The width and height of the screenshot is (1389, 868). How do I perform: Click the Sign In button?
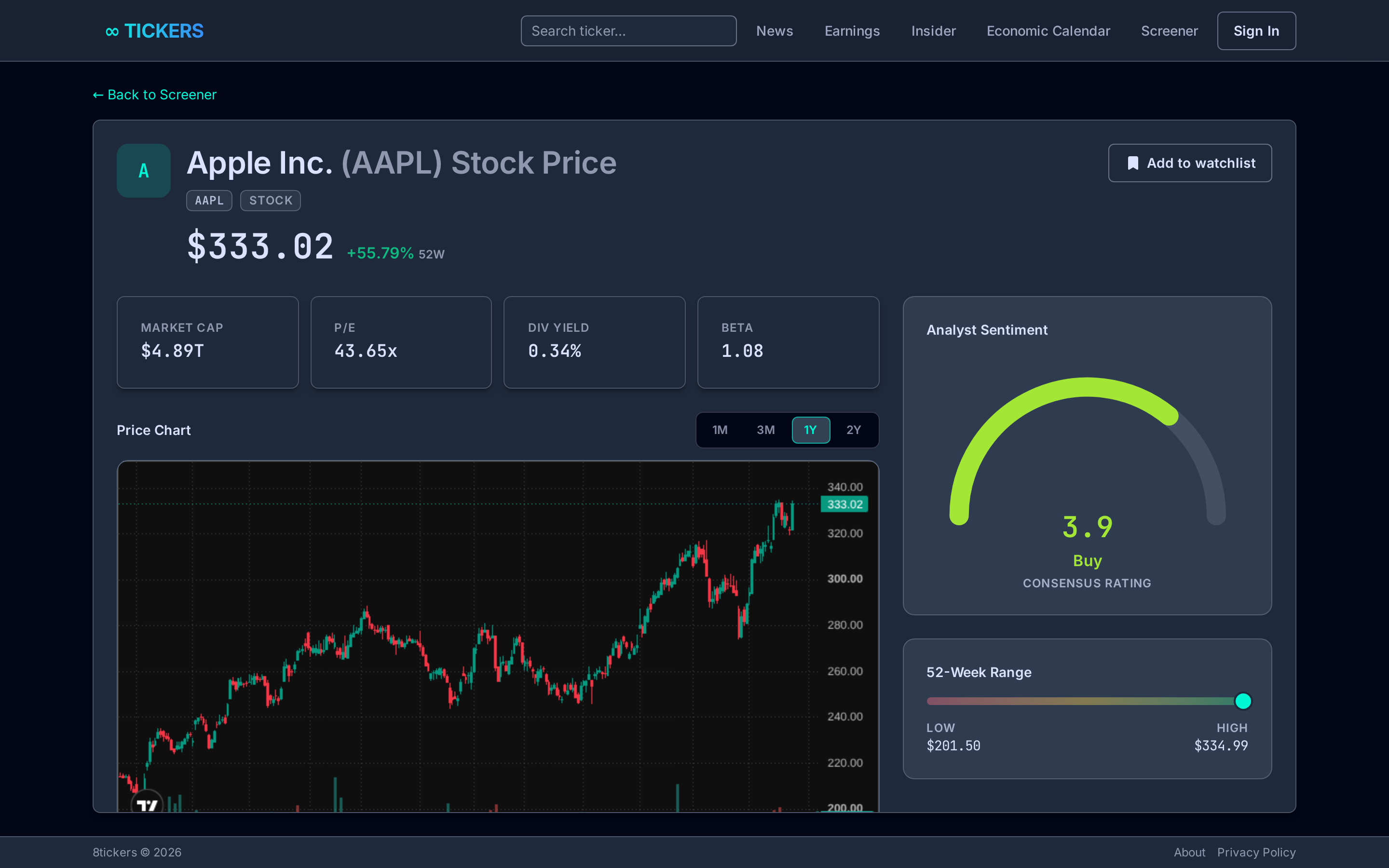(1256, 31)
